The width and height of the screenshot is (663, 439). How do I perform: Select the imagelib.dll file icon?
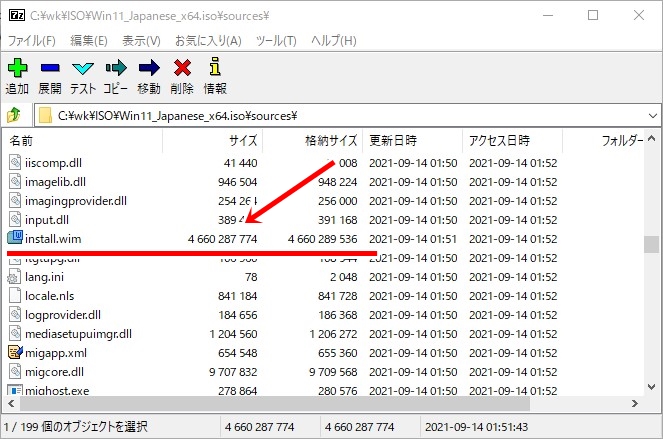point(15,181)
